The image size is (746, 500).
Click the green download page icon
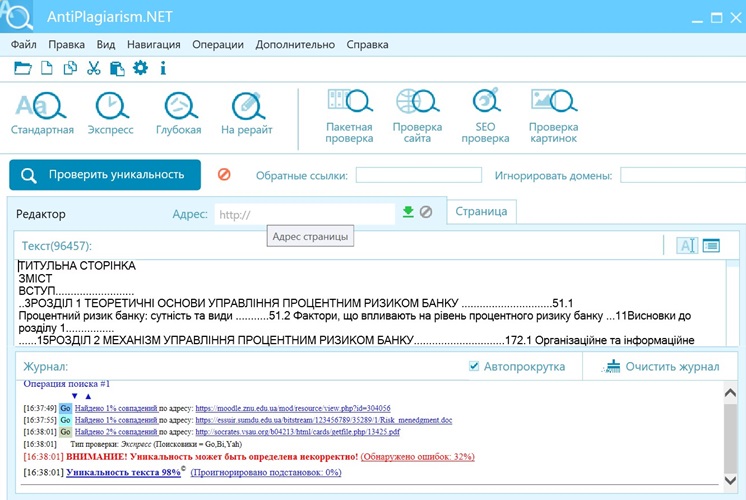click(x=408, y=212)
